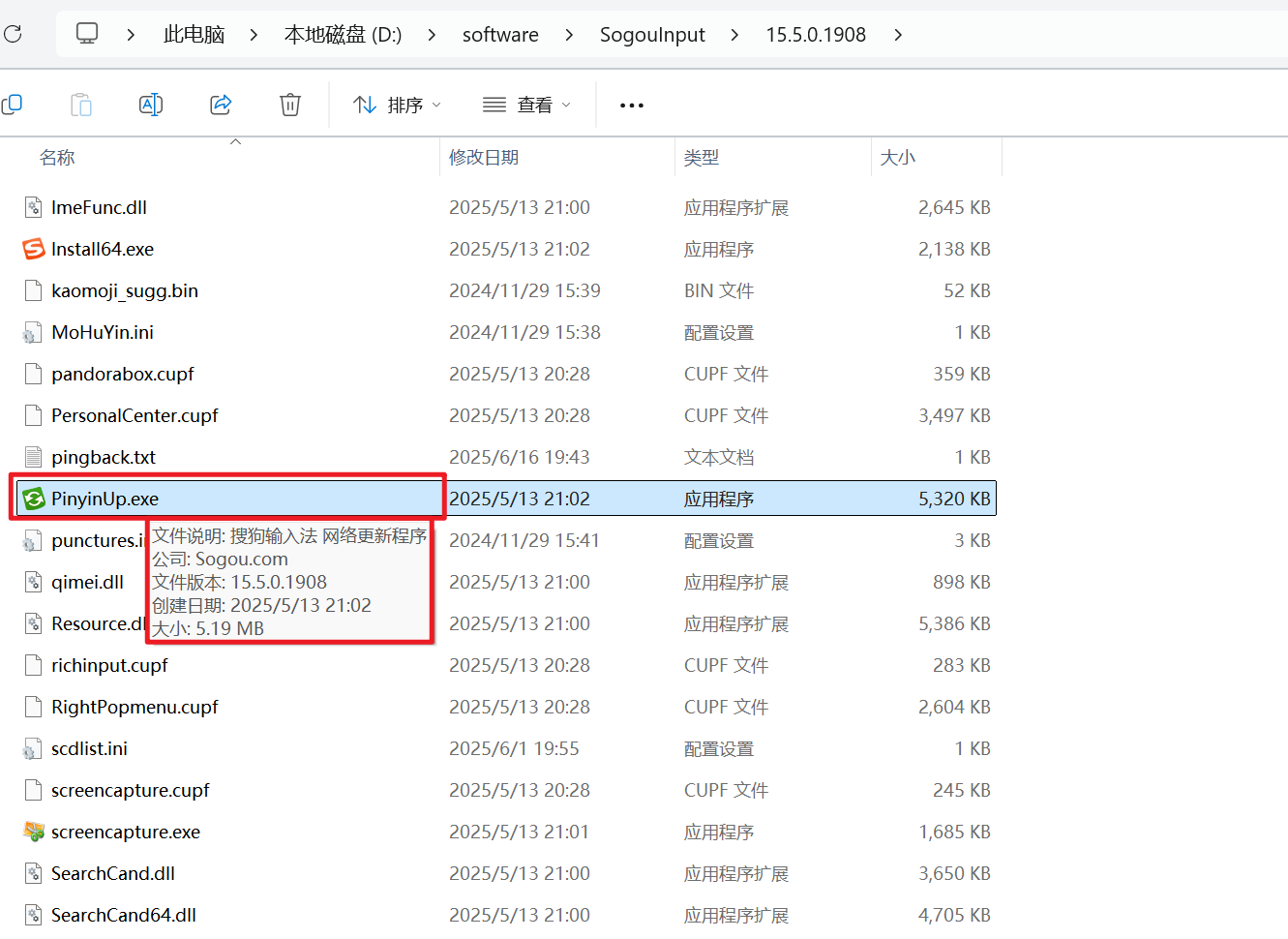Sort files by the 大小 column header
The width and height of the screenshot is (1288, 939).
tap(898, 158)
